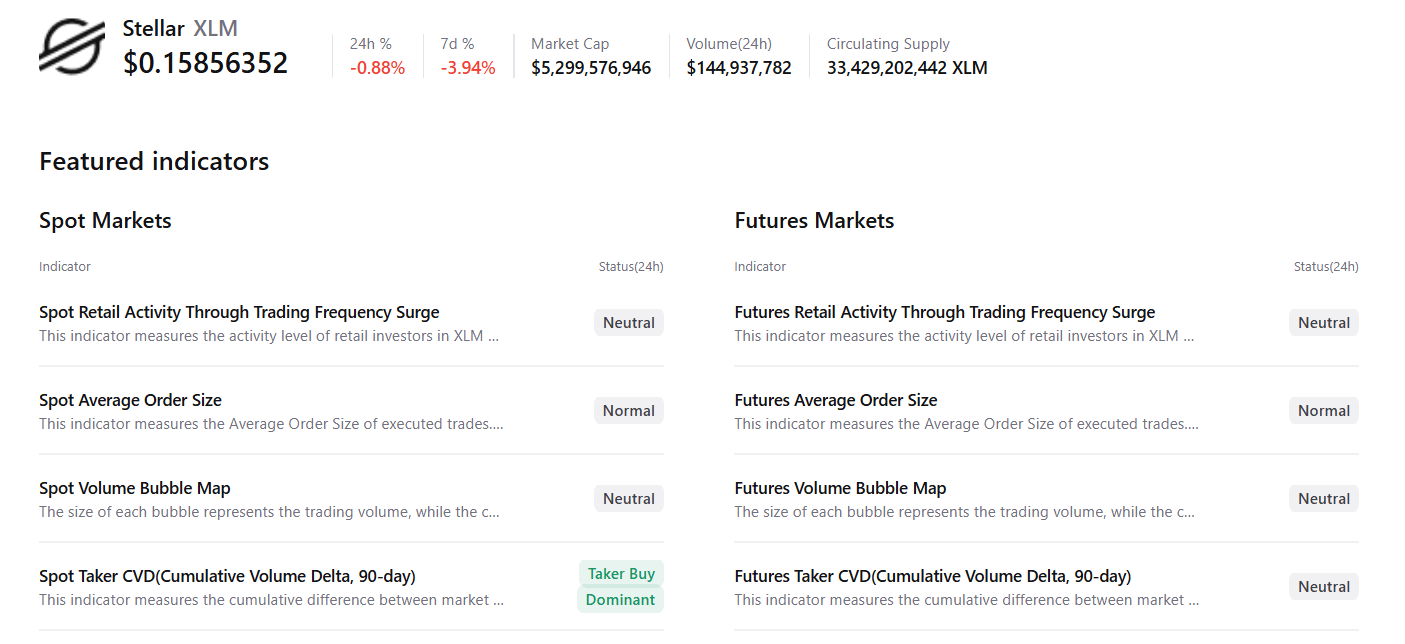The image size is (1405, 644).
Task: Click Indicator column header in Futures Markets
Action: [x=760, y=267]
